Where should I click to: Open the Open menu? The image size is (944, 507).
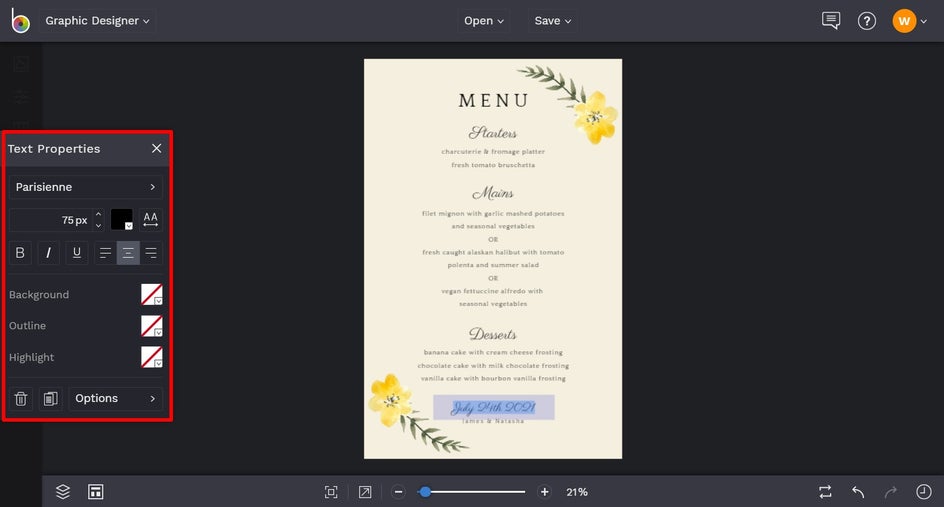point(483,20)
